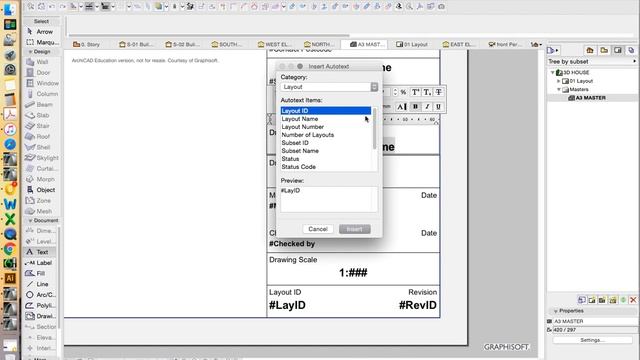Select the Section tool
The height and width of the screenshot is (360, 640).
coord(41,327)
